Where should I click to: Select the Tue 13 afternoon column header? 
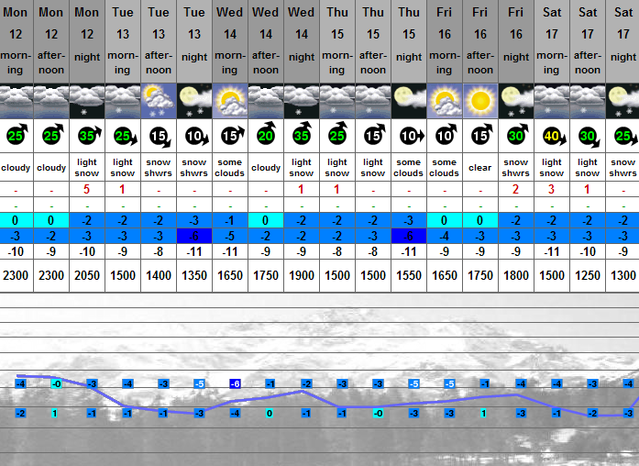(x=159, y=41)
